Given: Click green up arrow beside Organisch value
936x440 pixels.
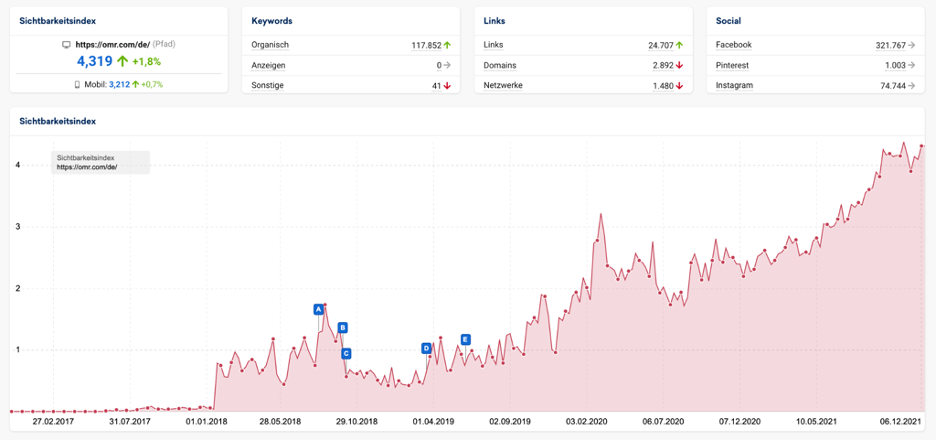Looking at the screenshot, I should (447, 45).
